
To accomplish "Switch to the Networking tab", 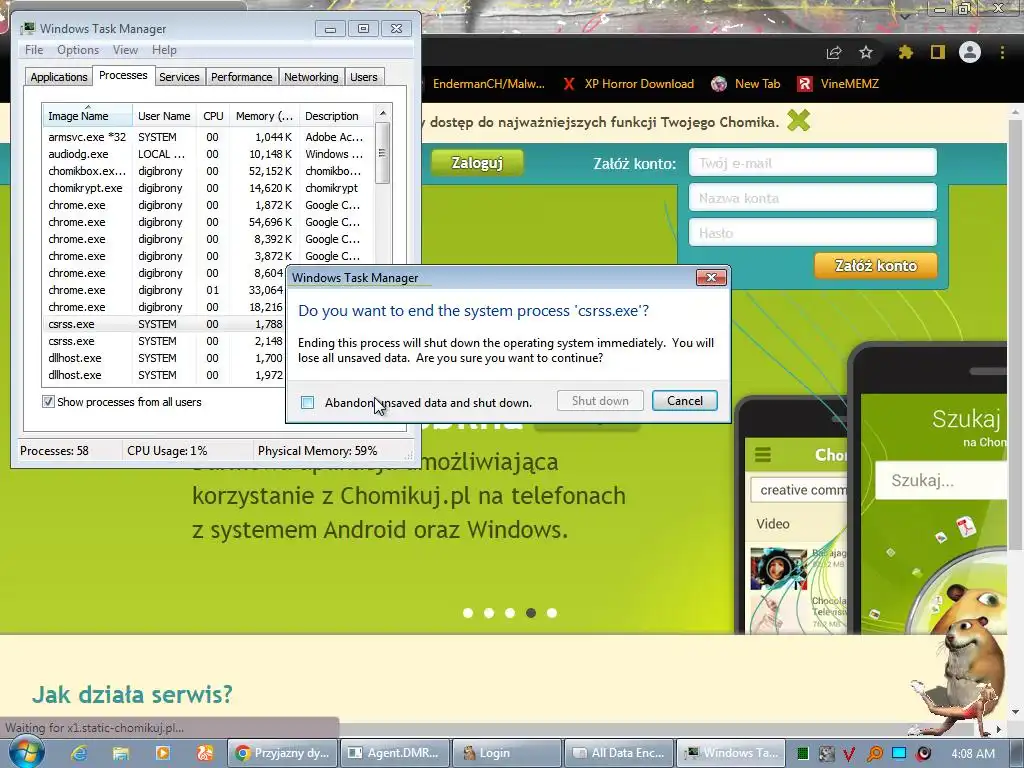I will tap(311, 77).
